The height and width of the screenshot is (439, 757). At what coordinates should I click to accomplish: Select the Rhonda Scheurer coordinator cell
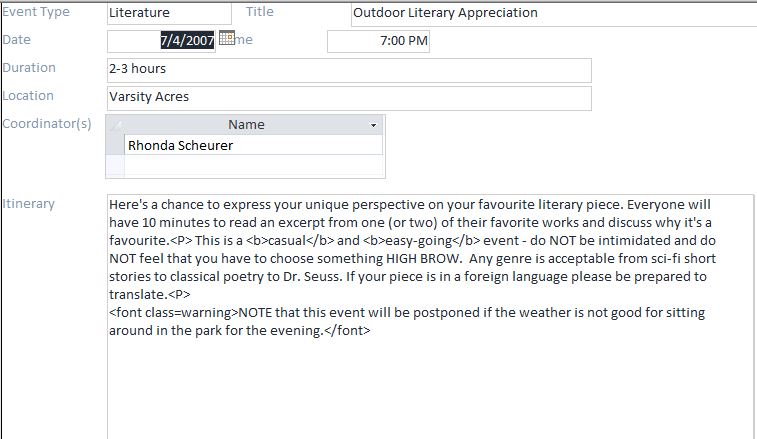click(x=252, y=145)
